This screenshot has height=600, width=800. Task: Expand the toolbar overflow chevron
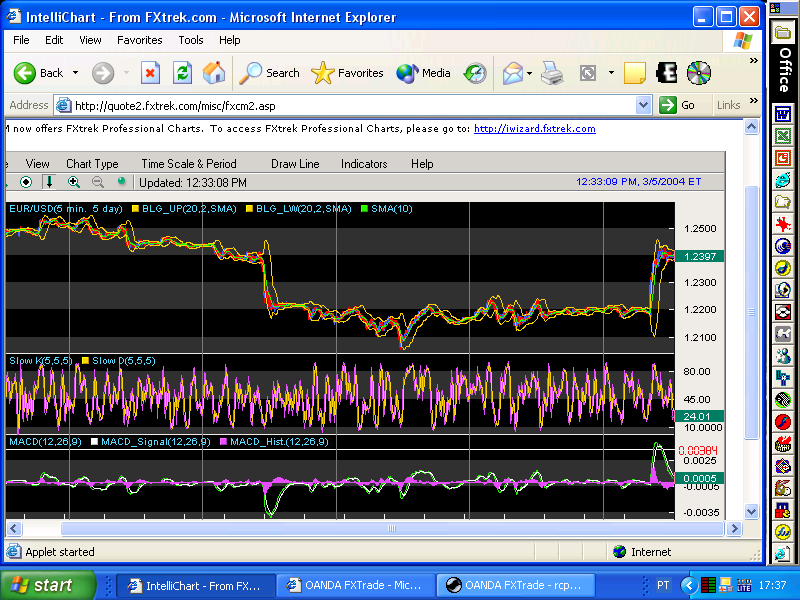coord(754,61)
